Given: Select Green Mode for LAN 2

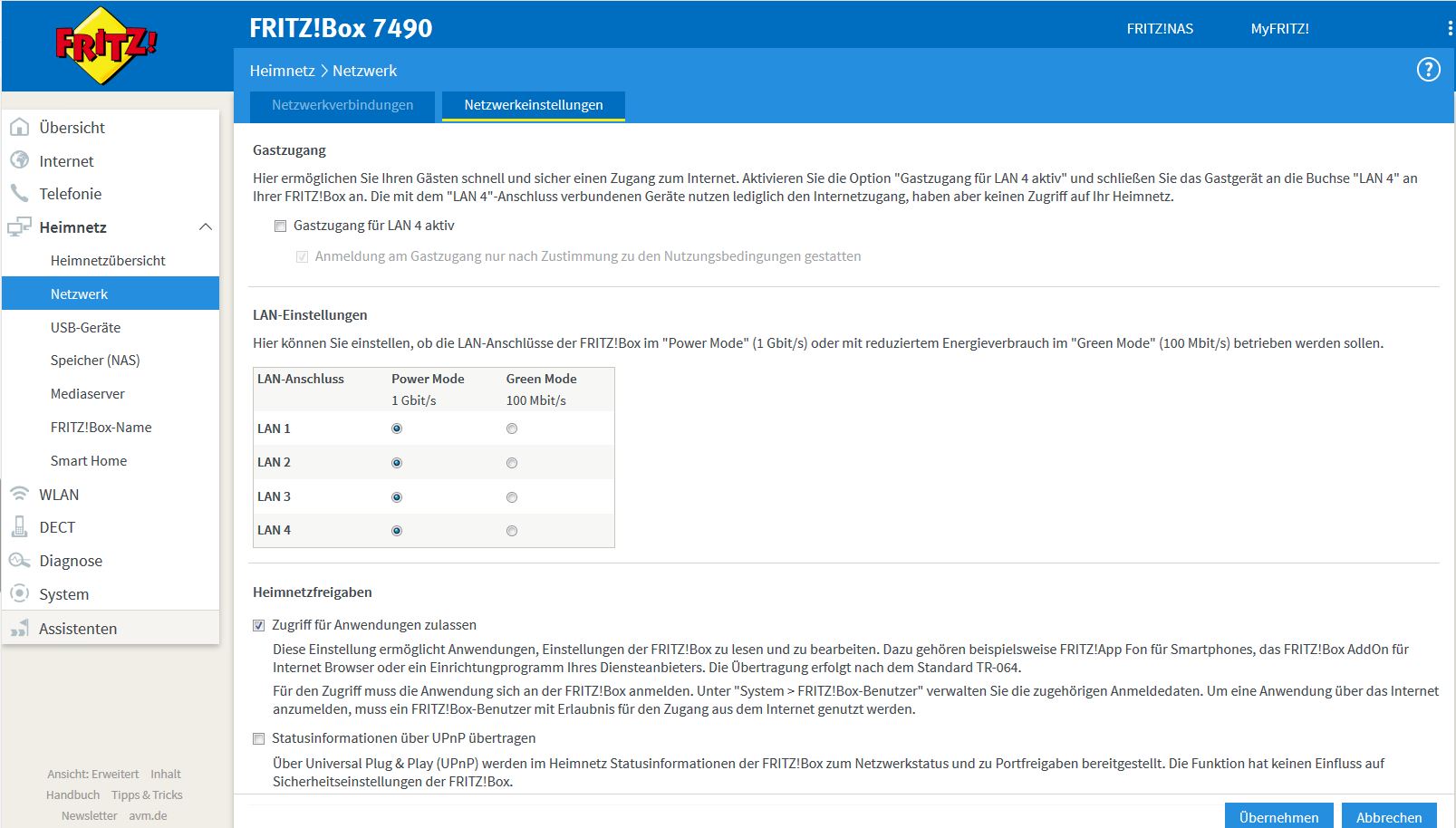Looking at the screenshot, I should click(512, 463).
